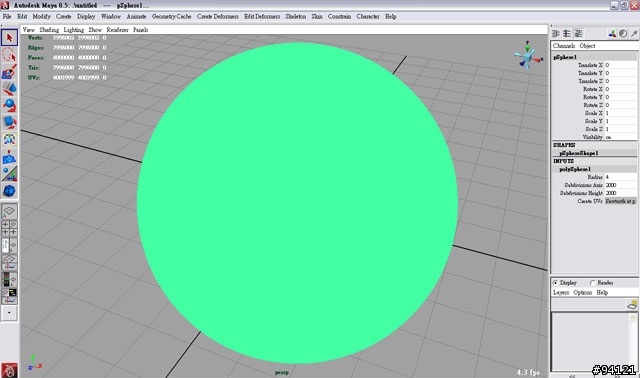Select the Persp/Outliner layout icon

(9, 246)
